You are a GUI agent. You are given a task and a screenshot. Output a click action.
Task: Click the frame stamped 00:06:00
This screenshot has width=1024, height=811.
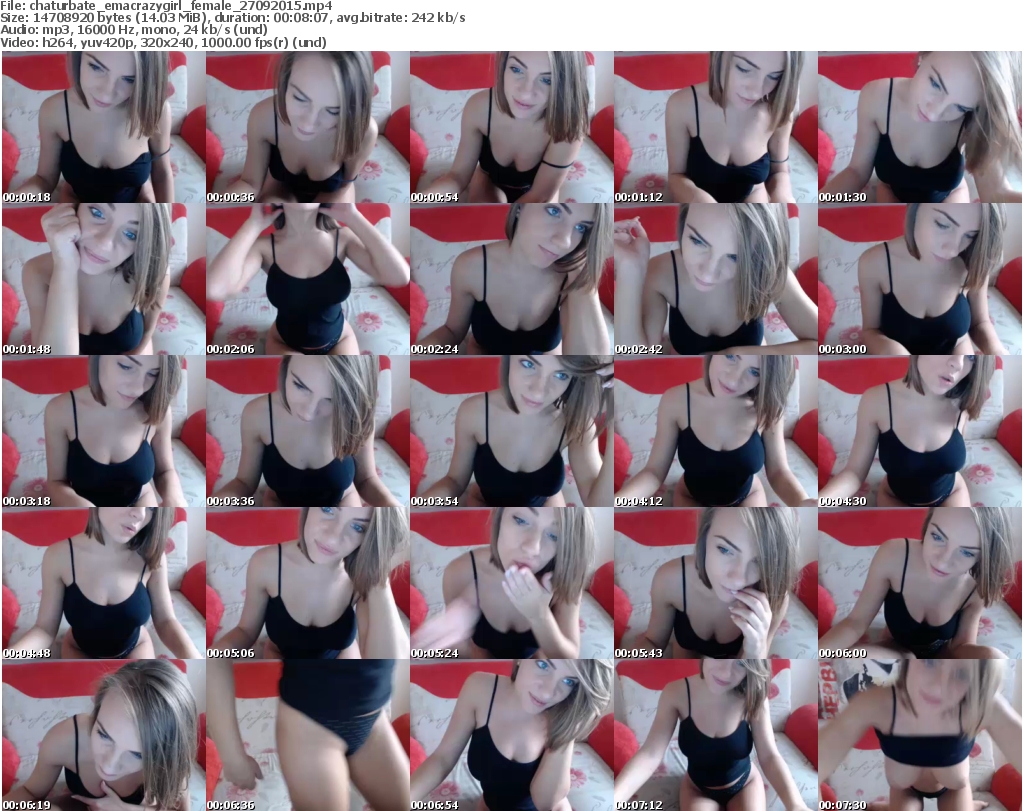coord(920,584)
